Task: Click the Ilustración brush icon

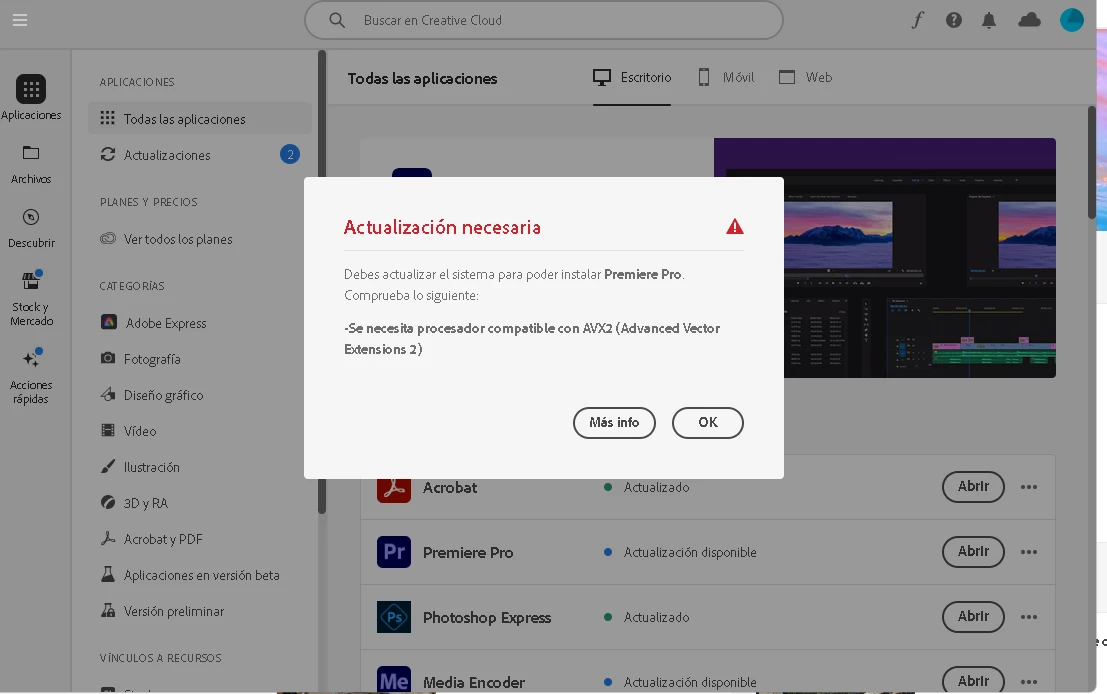Action: click(x=108, y=466)
